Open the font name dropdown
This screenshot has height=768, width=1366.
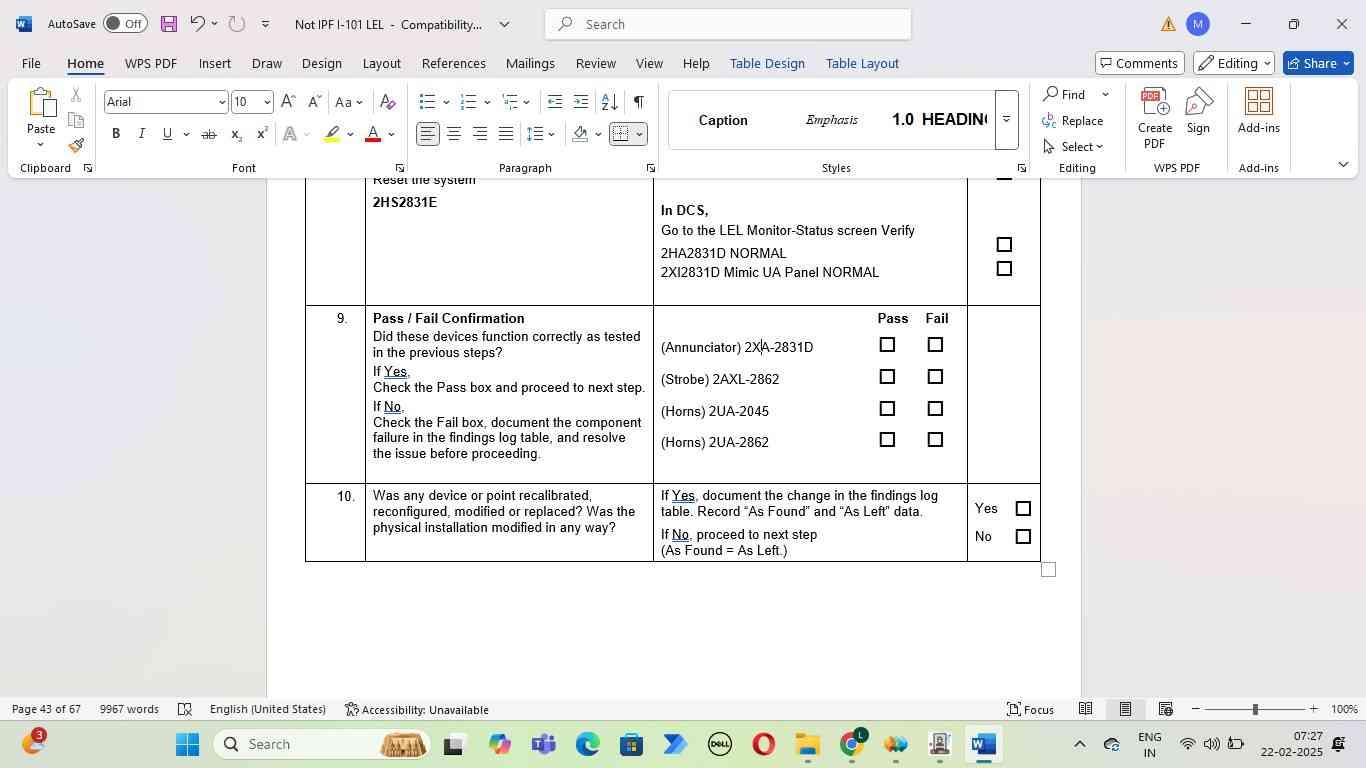tap(222, 102)
